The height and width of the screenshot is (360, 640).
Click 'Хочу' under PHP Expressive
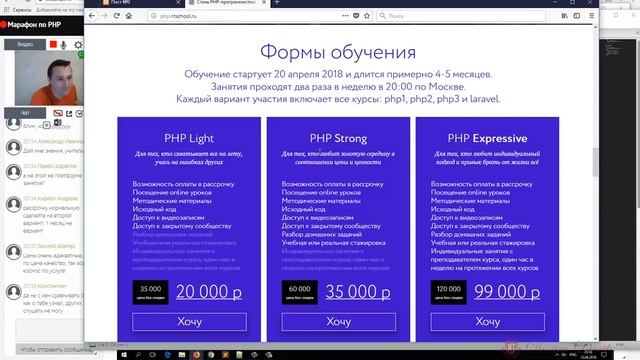click(x=487, y=322)
